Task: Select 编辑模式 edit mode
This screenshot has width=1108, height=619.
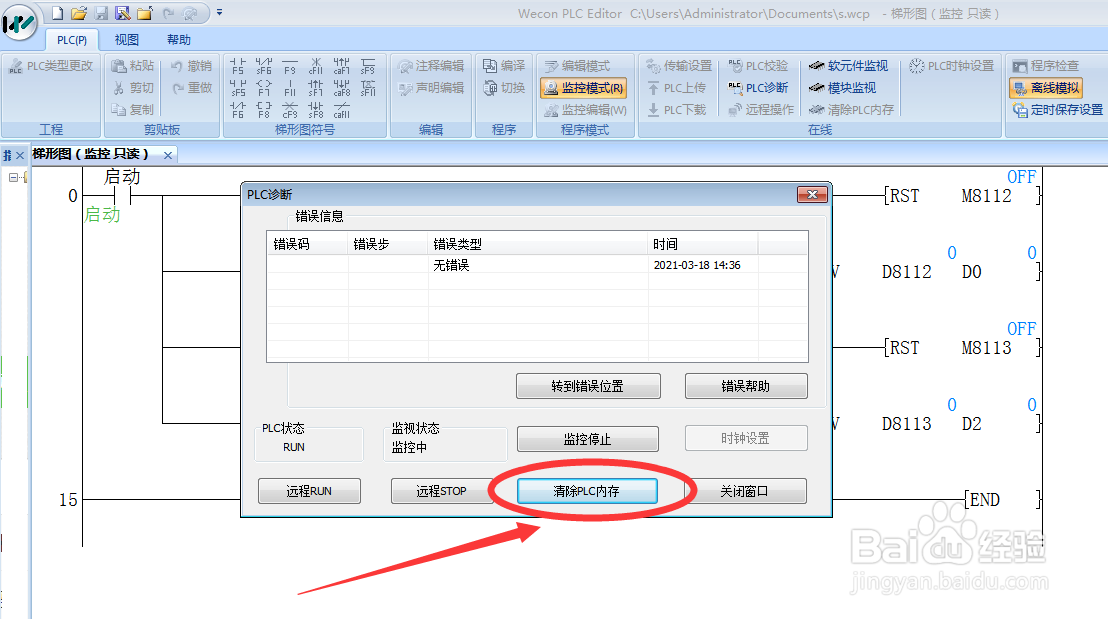Action: (577, 66)
